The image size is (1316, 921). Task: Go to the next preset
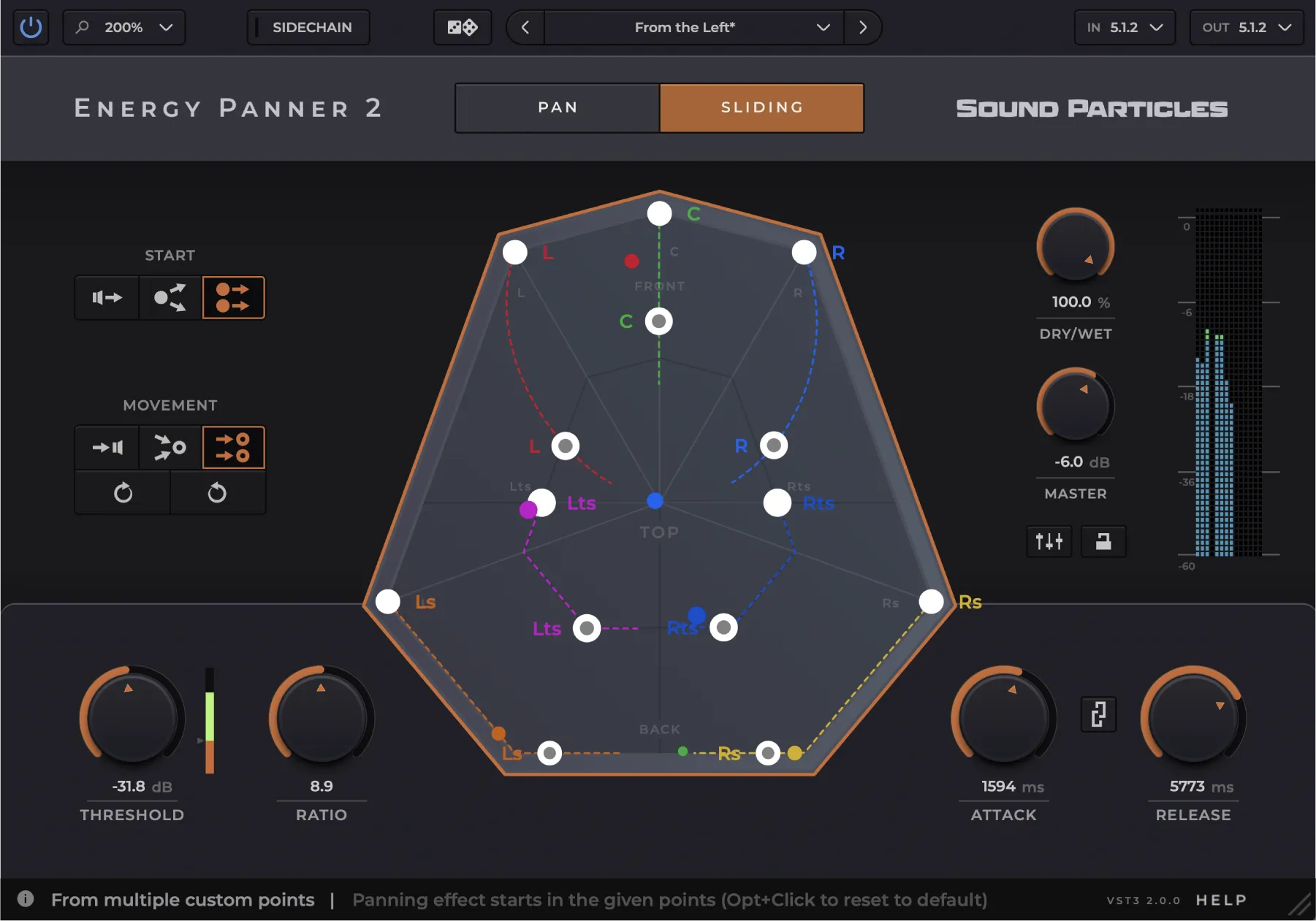coord(863,28)
